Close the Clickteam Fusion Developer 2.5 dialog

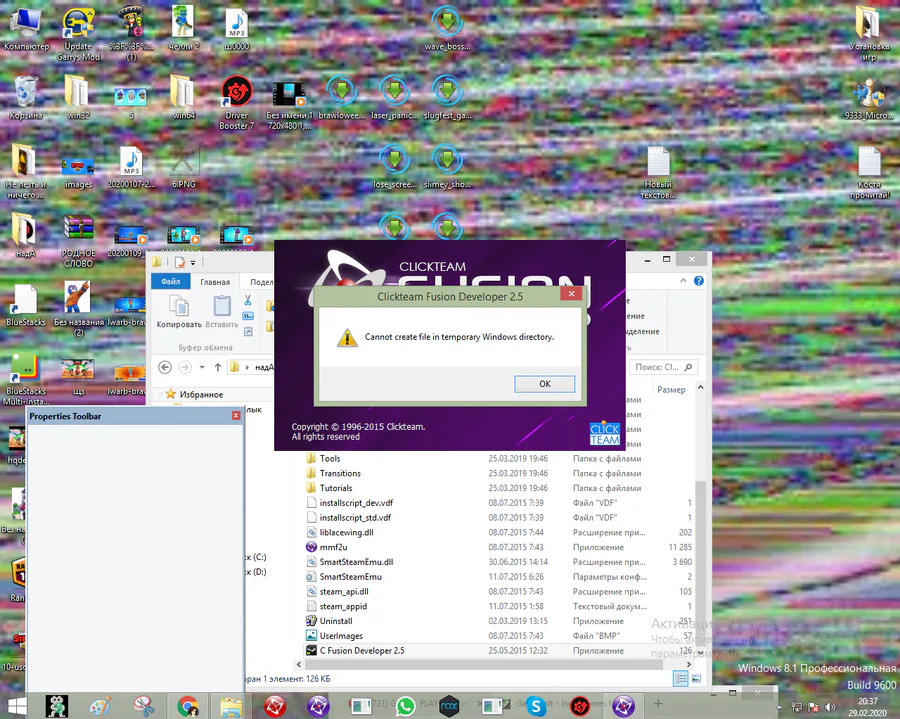(x=571, y=294)
